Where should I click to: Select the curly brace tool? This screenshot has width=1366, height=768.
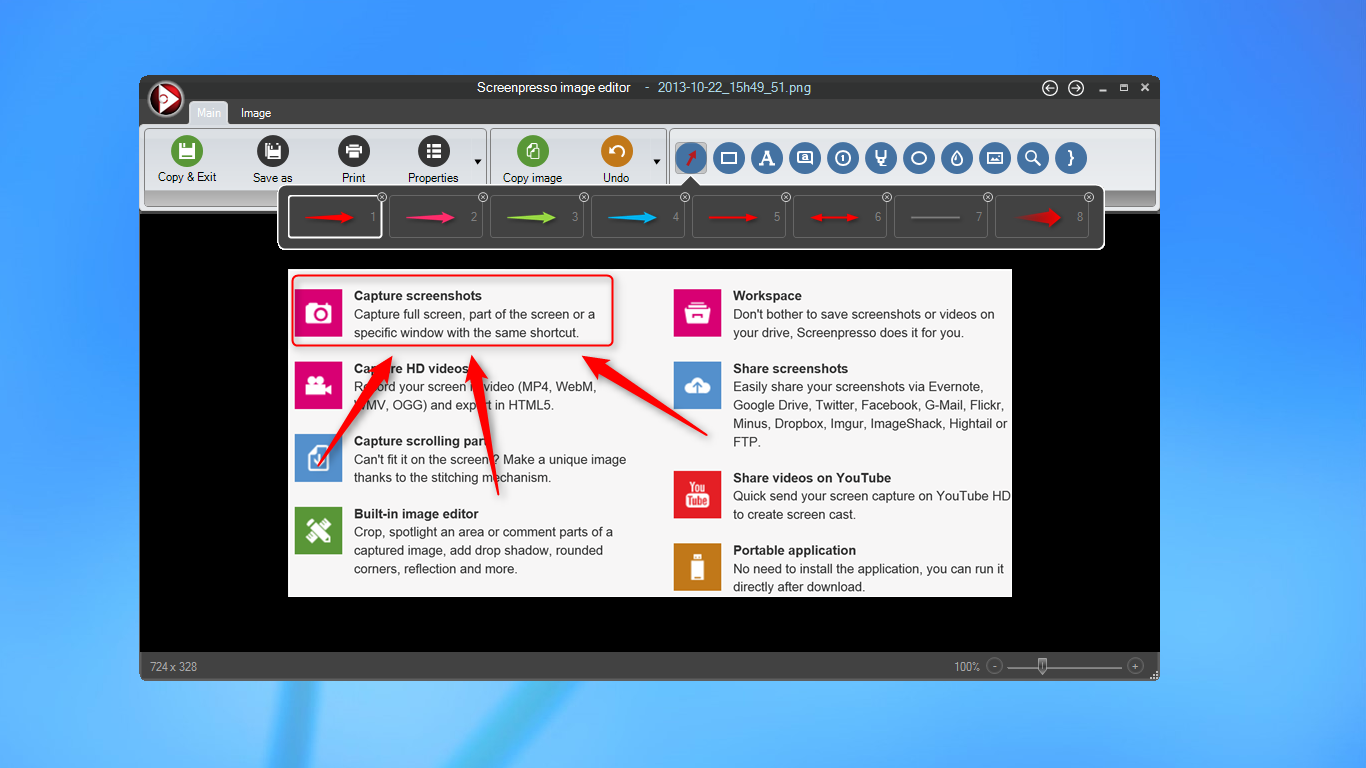[1071, 158]
